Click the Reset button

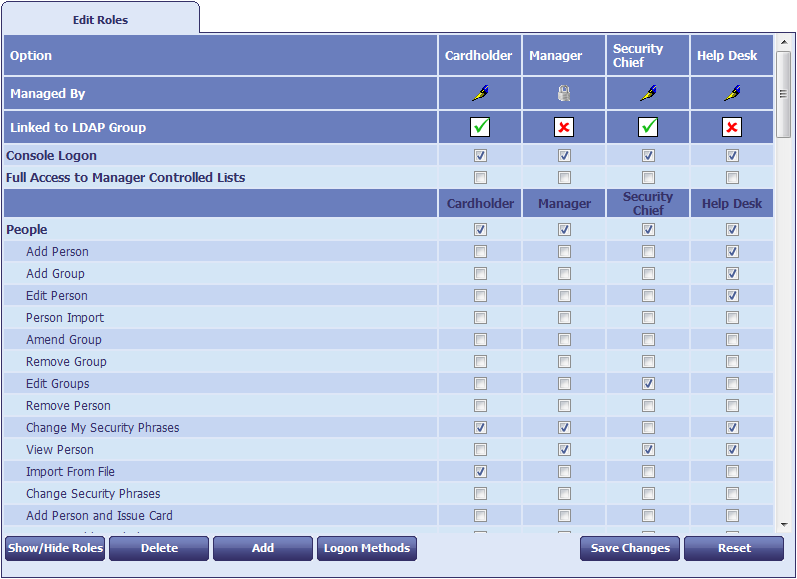click(x=734, y=548)
